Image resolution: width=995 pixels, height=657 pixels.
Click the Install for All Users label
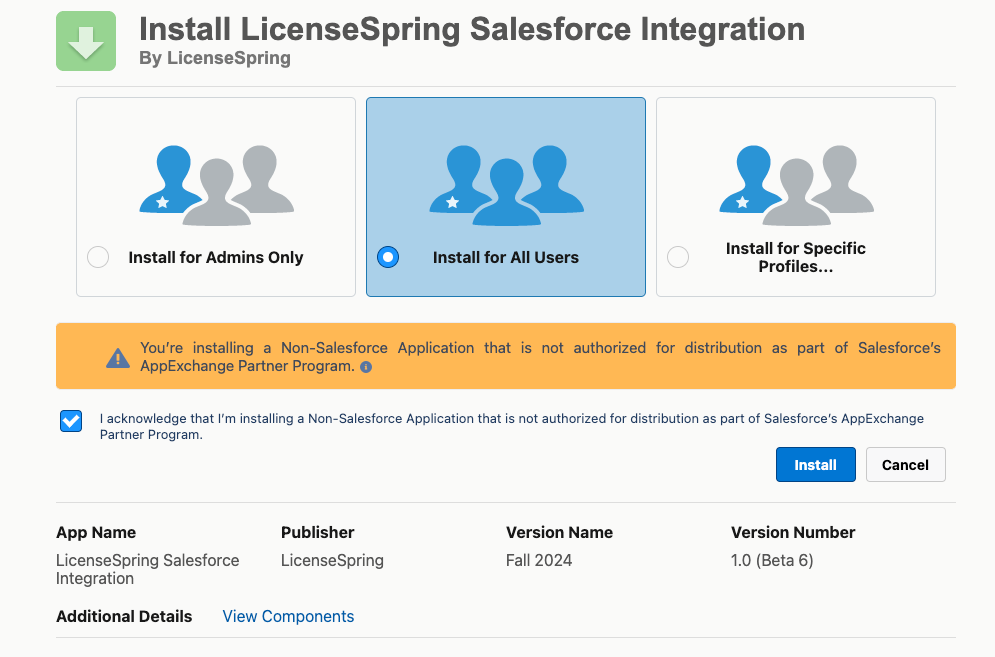[505, 257]
